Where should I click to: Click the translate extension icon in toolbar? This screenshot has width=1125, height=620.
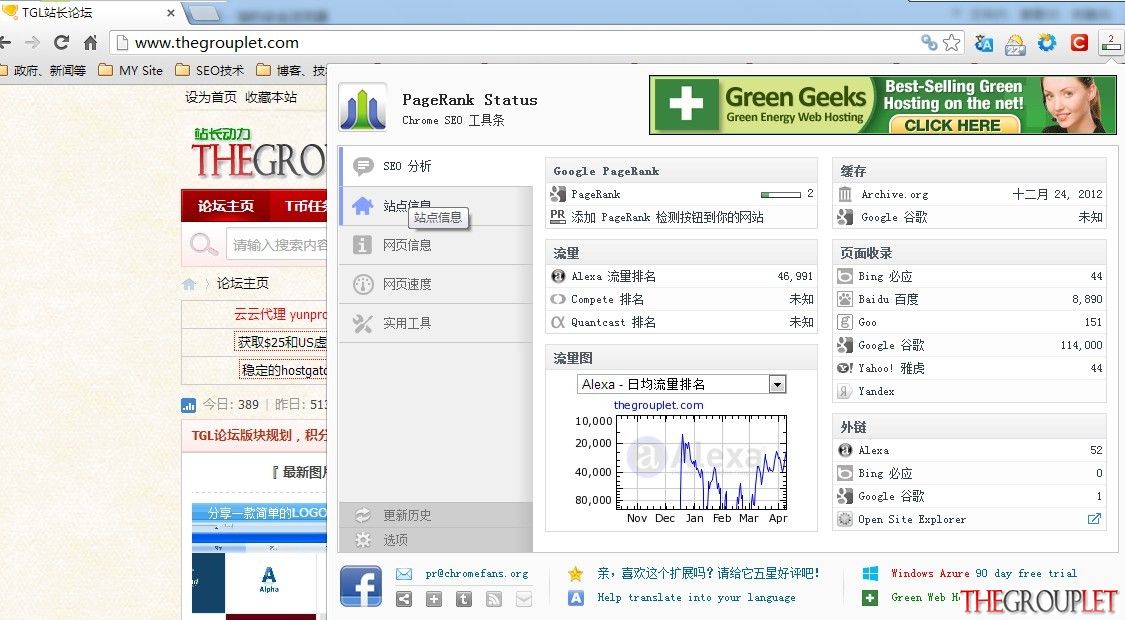pos(984,43)
